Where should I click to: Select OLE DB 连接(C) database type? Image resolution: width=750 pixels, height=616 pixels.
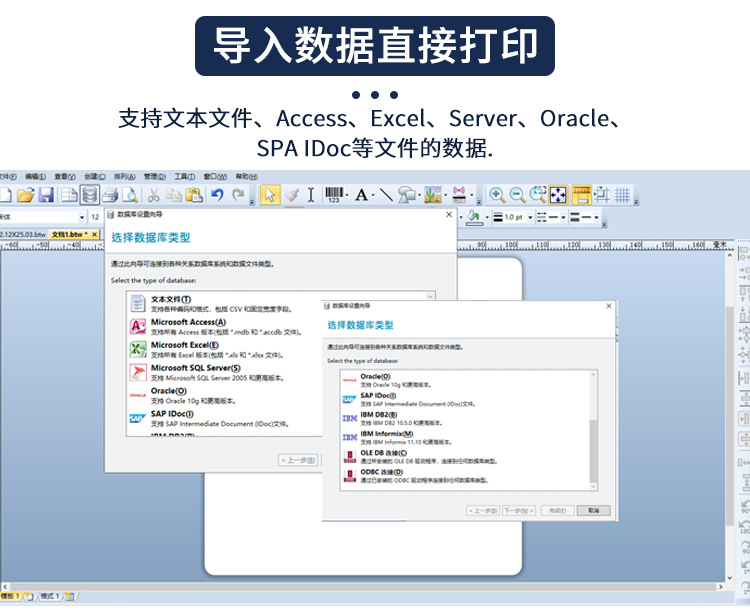466,457
